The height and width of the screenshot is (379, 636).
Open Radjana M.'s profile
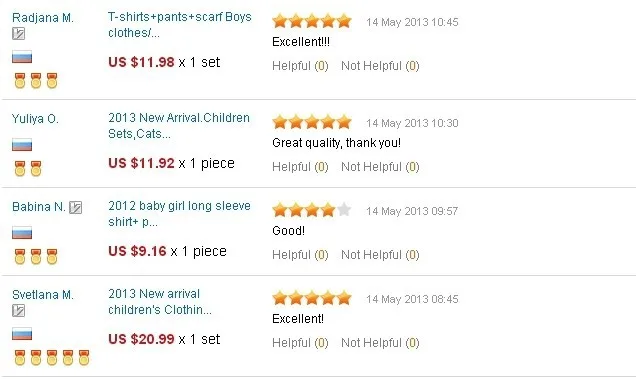43,18
